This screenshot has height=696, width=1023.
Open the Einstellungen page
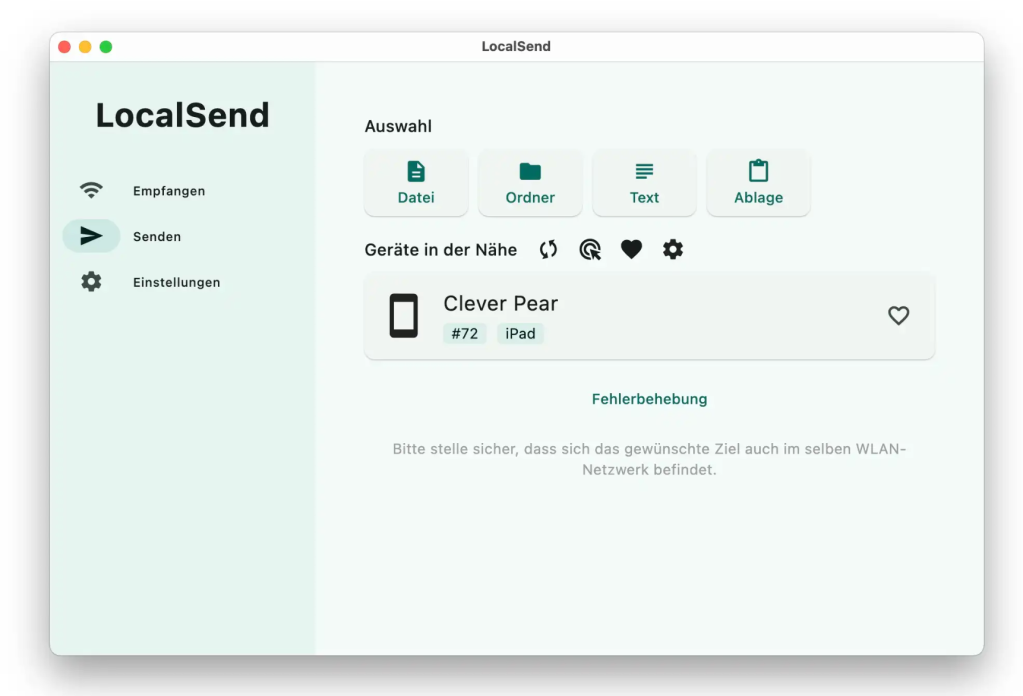click(176, 282)
